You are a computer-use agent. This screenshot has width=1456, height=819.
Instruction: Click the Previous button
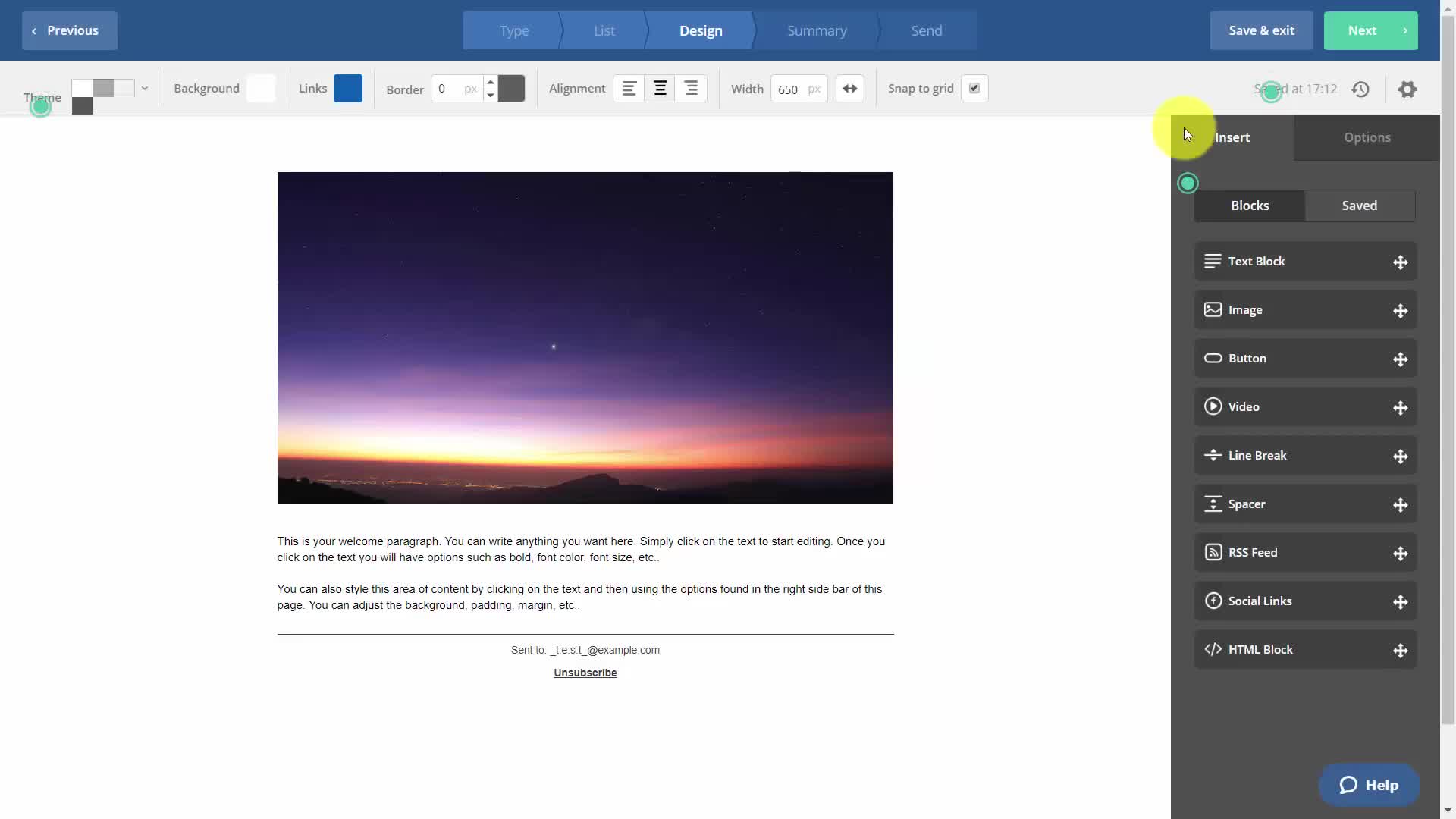pyautogui.click(x=70, y=30)
